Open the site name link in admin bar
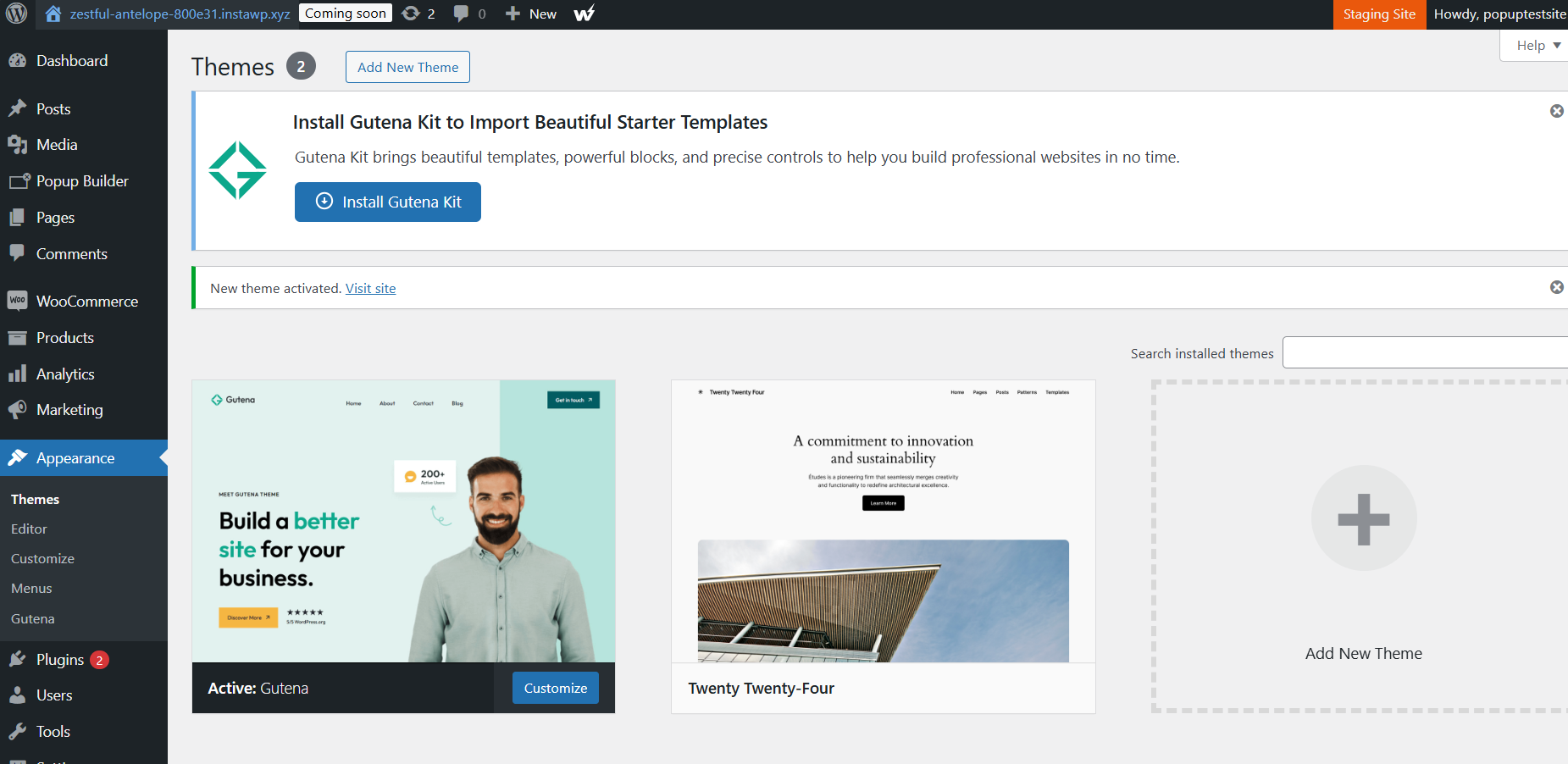This screenshot has width=1568, height=764. point(180,14)
